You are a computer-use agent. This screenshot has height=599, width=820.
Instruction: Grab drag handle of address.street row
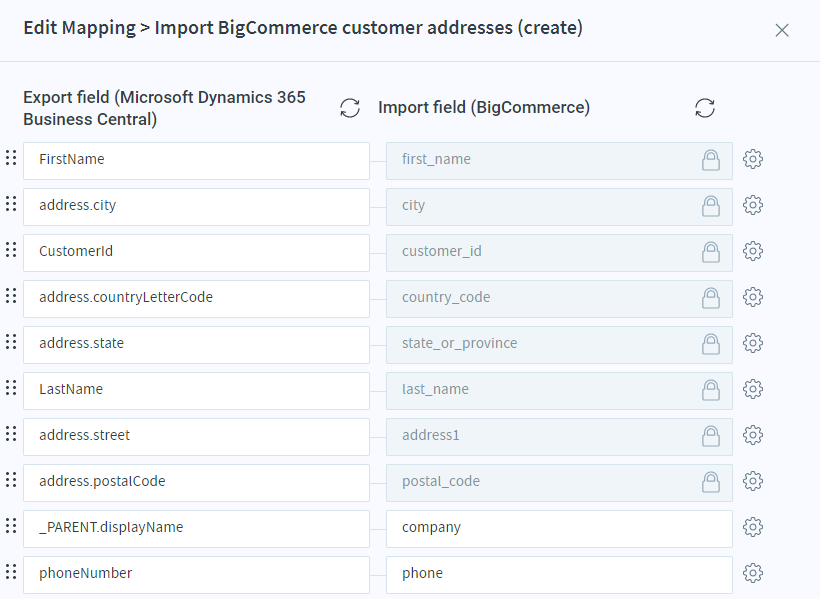pyautogui.click(x=11, y=434)
